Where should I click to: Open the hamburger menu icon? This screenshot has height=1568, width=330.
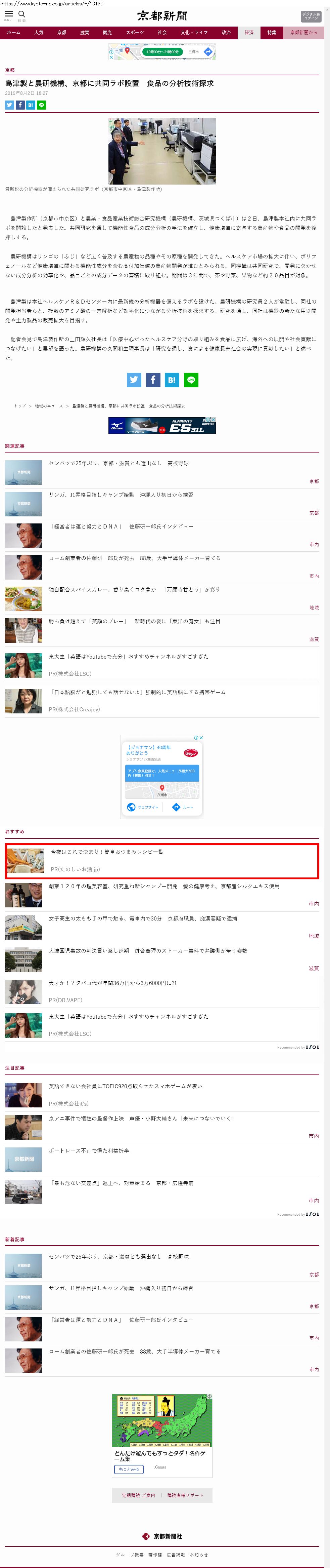[x=8, y=14]
